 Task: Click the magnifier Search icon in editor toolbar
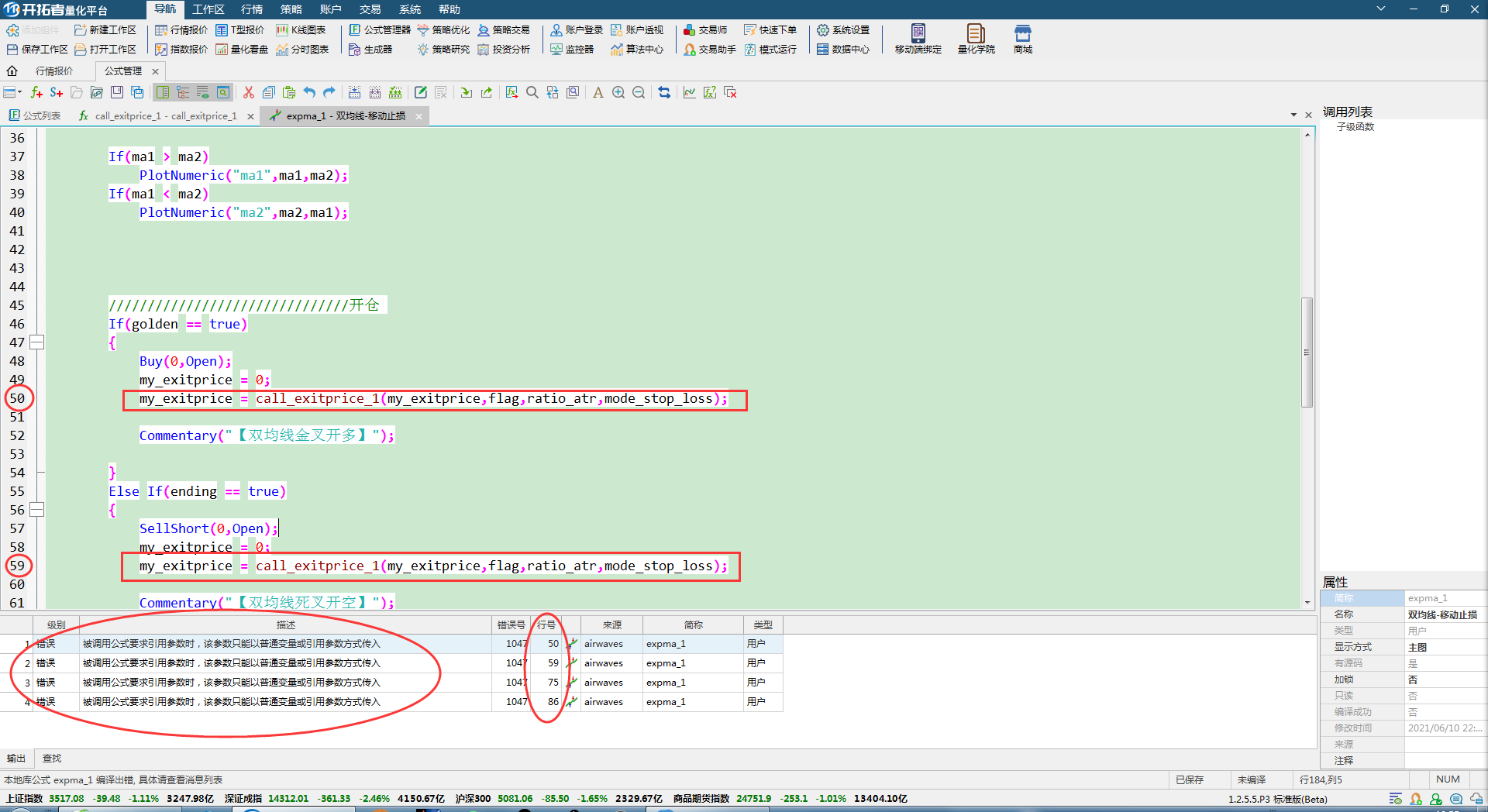point(532,92)
